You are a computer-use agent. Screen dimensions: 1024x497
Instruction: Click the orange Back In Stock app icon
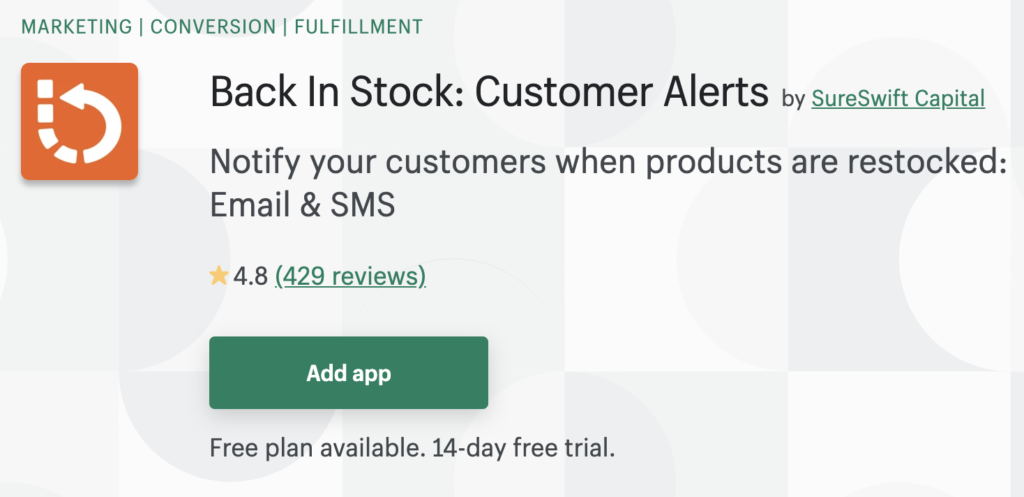(x=79, y=121)
